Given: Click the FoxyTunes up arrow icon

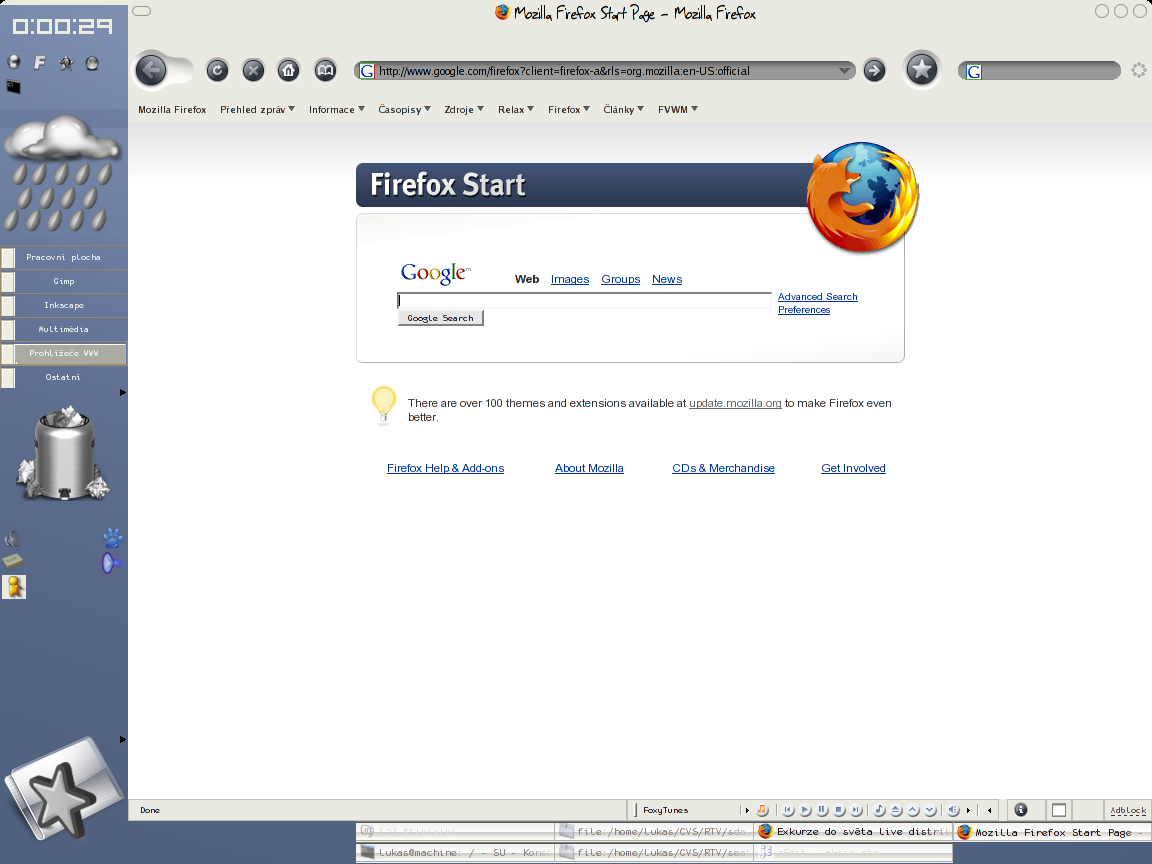Looking at the screenshot, I should pyautogui.click(x=913, y=810).
